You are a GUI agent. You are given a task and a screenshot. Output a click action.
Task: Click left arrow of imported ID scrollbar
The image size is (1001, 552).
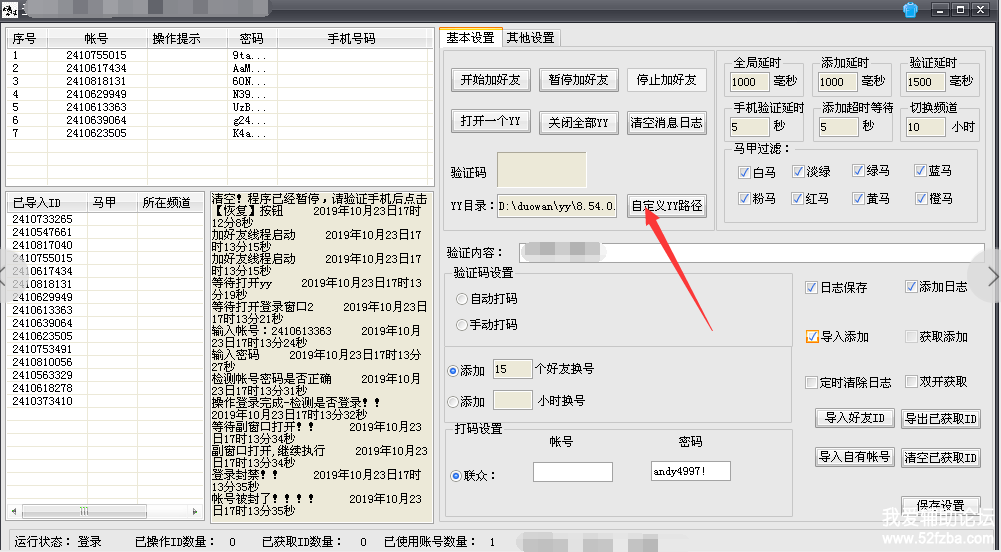(x=14, y=511)
